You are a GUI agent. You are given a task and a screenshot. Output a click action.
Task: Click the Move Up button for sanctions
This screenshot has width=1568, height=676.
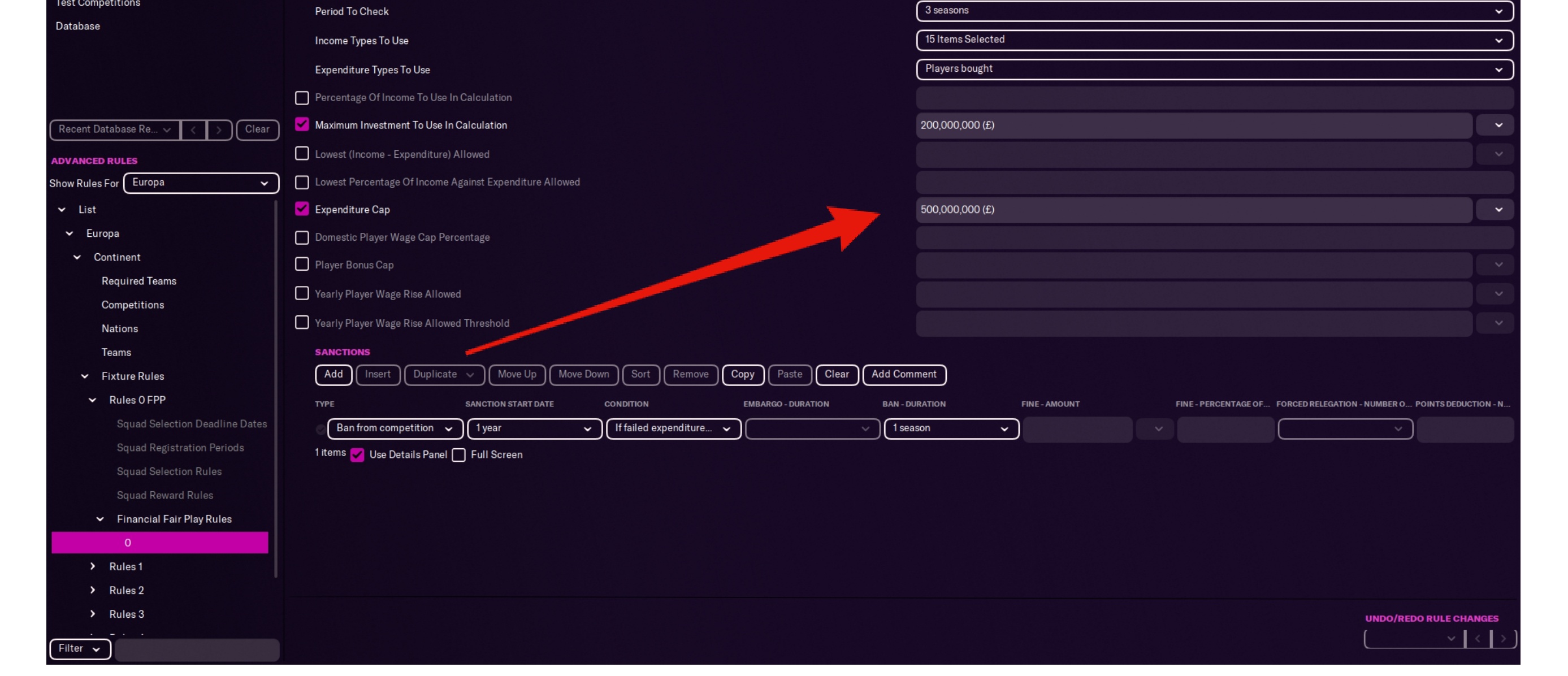(516, 374)
